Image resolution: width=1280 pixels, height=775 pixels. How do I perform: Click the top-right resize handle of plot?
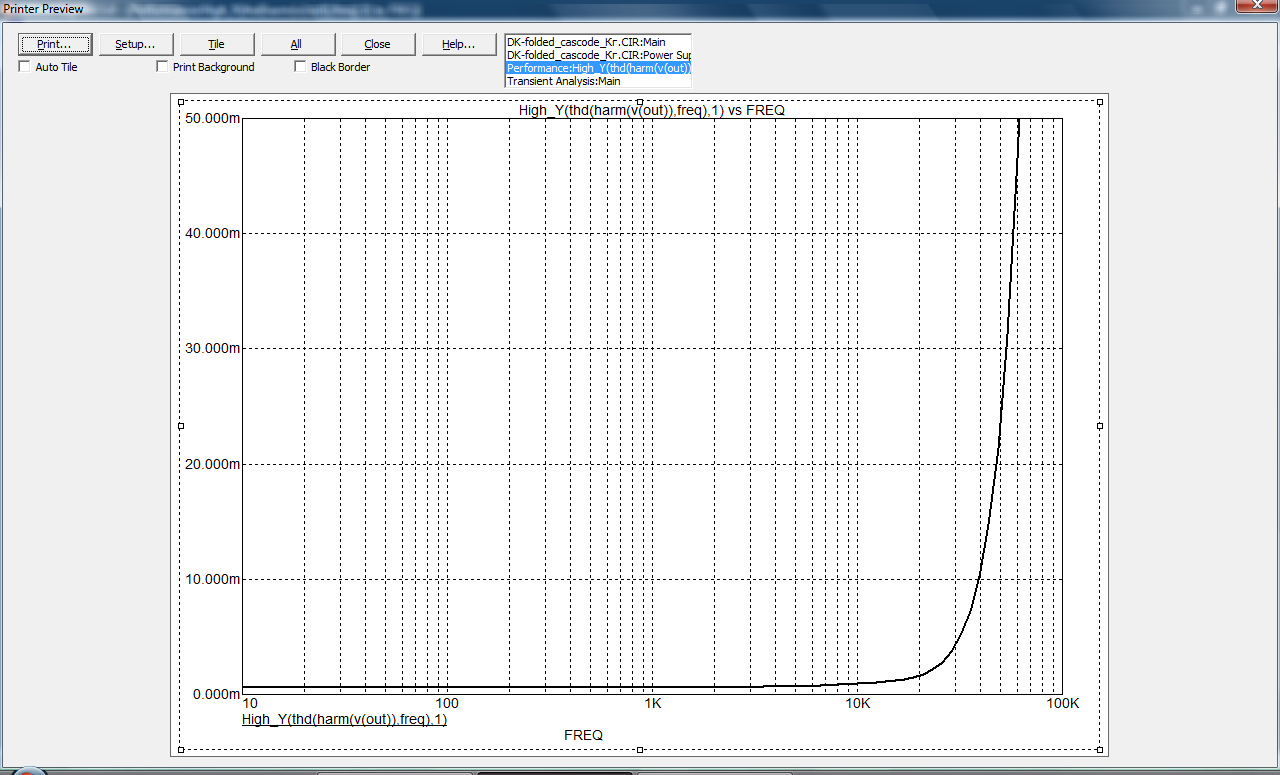(x=1100, y=102)
